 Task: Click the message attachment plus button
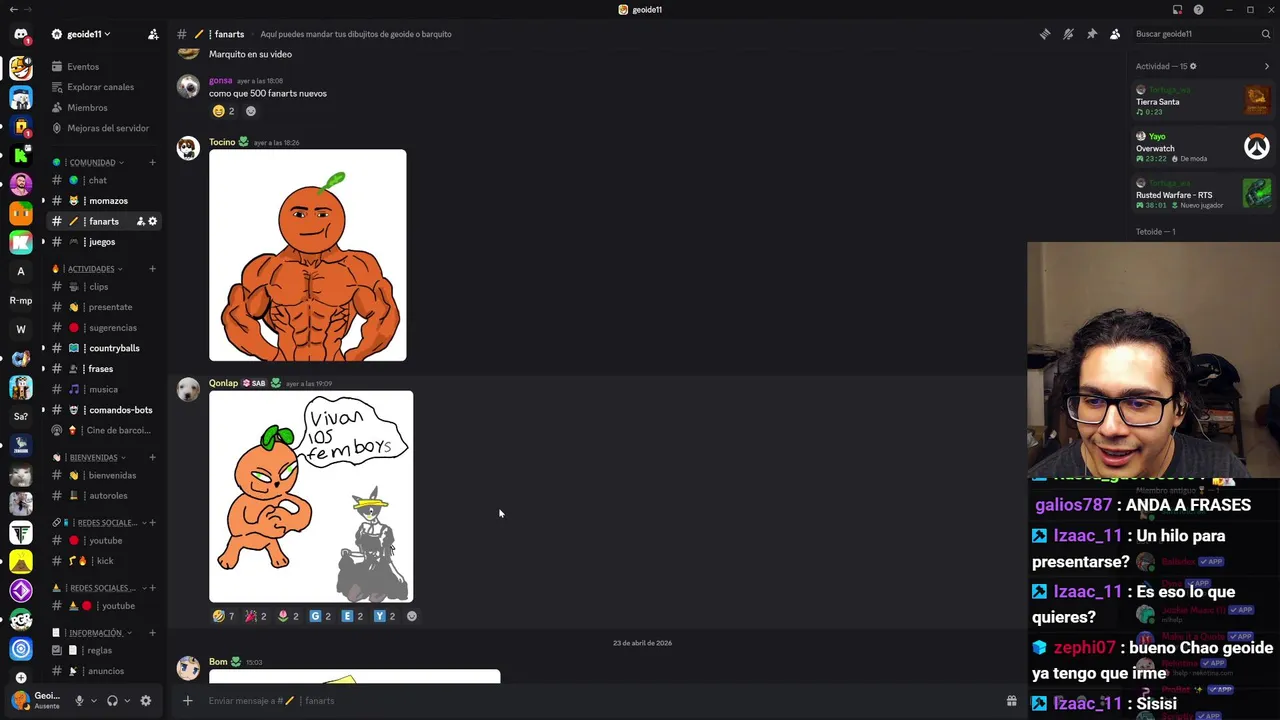click(187, 701)
